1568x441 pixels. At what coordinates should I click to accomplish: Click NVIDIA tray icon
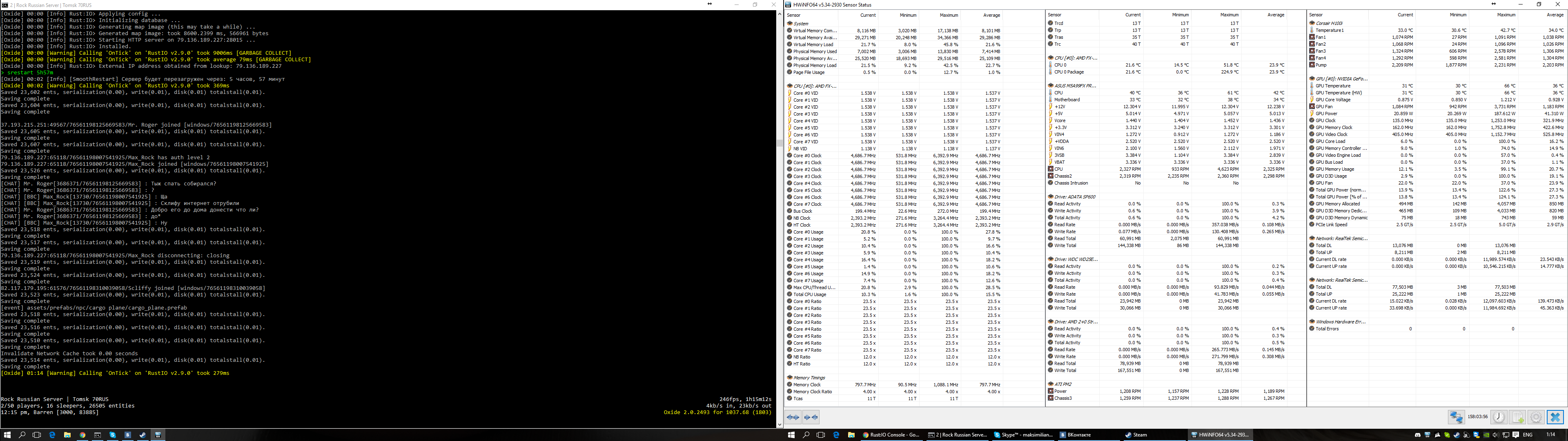pos(1486,435)
